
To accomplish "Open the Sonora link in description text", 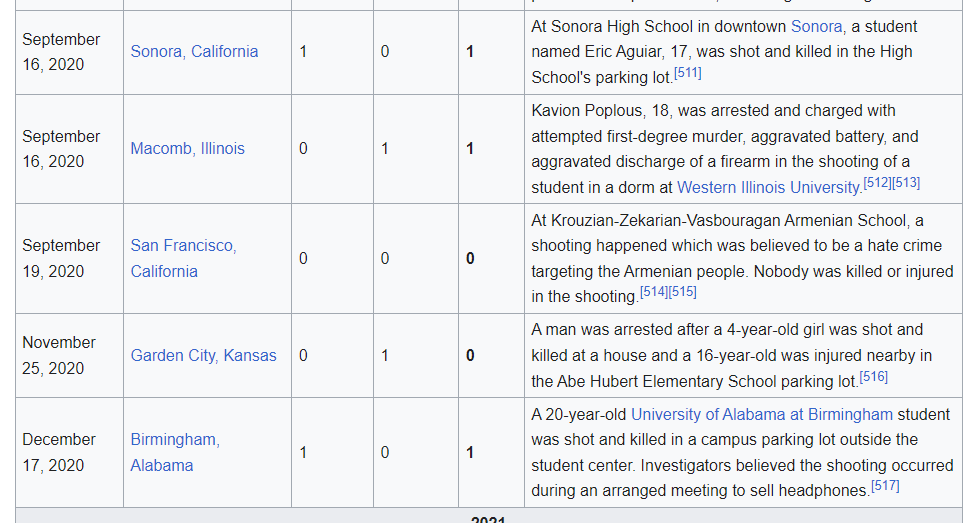I will (x=816, y=26).
